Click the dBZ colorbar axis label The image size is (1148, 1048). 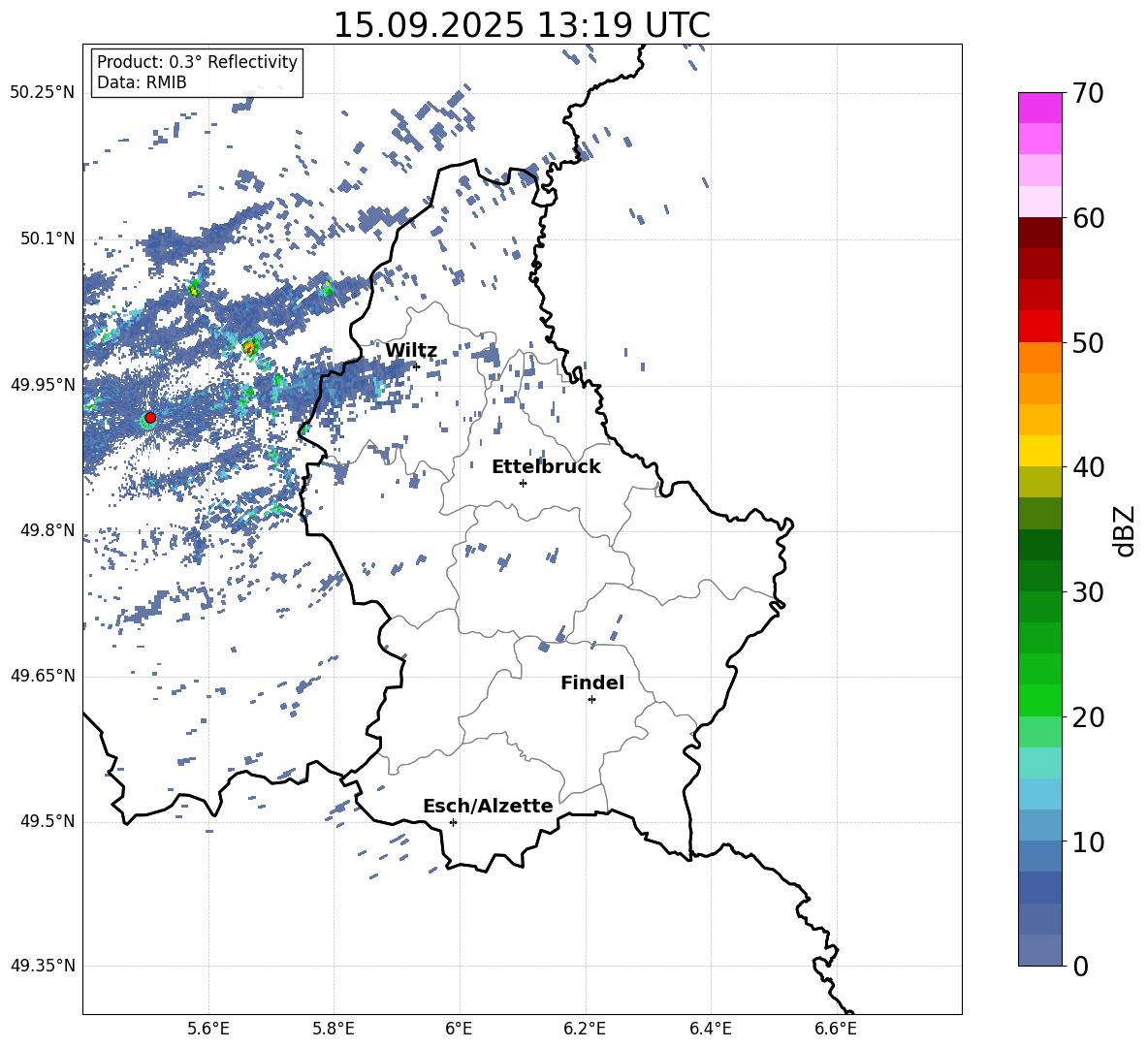(1126, 530)
